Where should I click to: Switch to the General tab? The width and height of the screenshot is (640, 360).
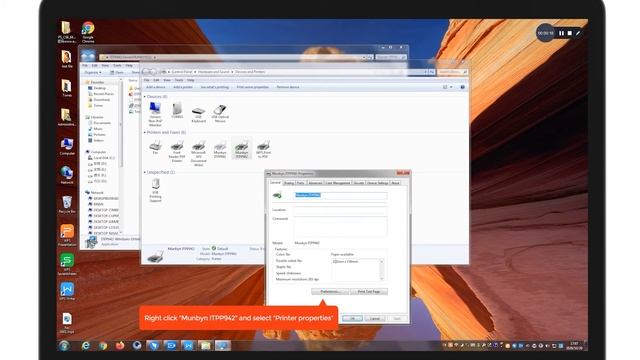[x=276, y=182]
